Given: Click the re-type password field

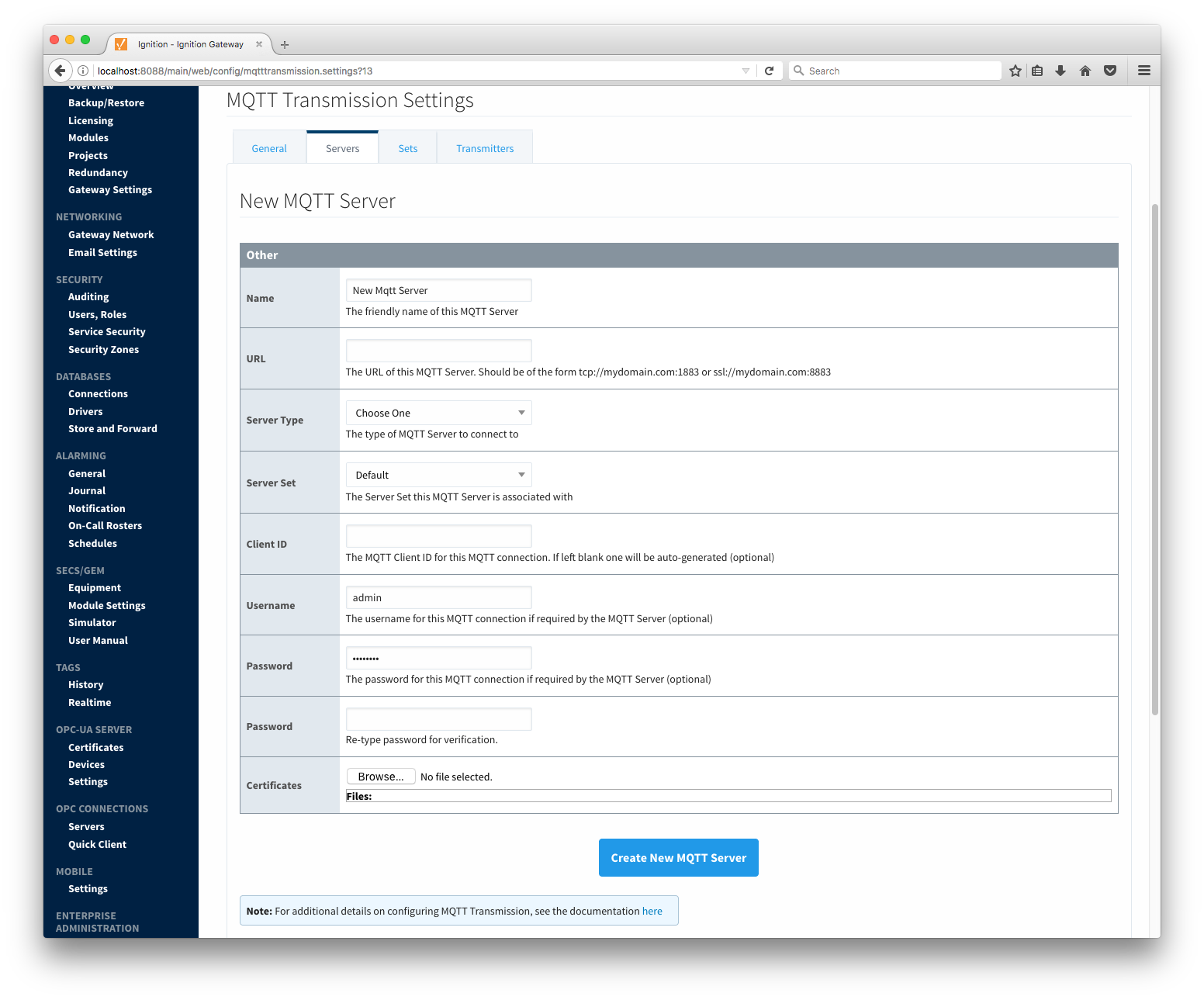Looking at the screenshot, I should point(438,719).
